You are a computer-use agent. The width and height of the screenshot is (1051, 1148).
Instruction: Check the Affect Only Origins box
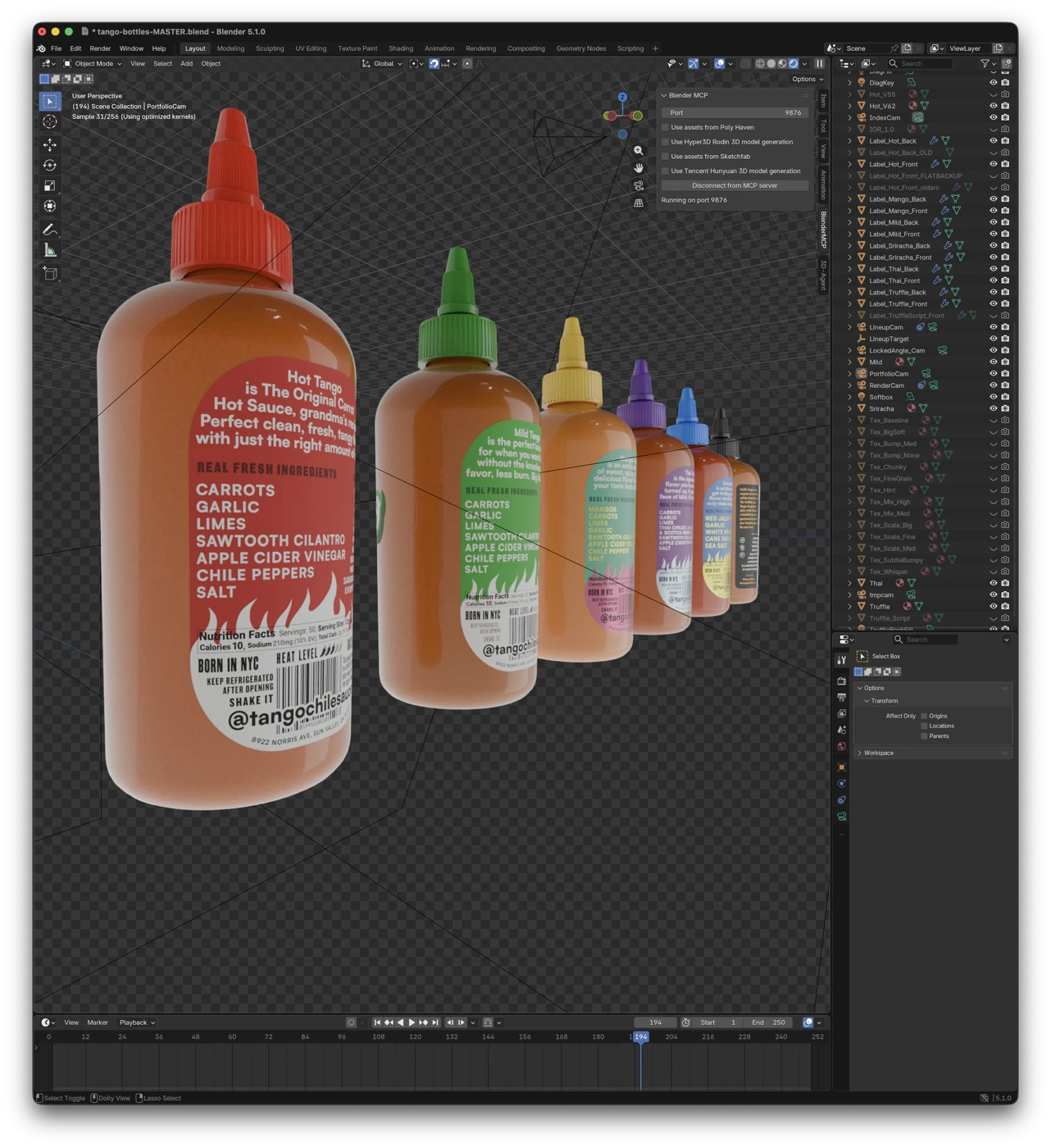pyautogui.click(x=924, y=716)
